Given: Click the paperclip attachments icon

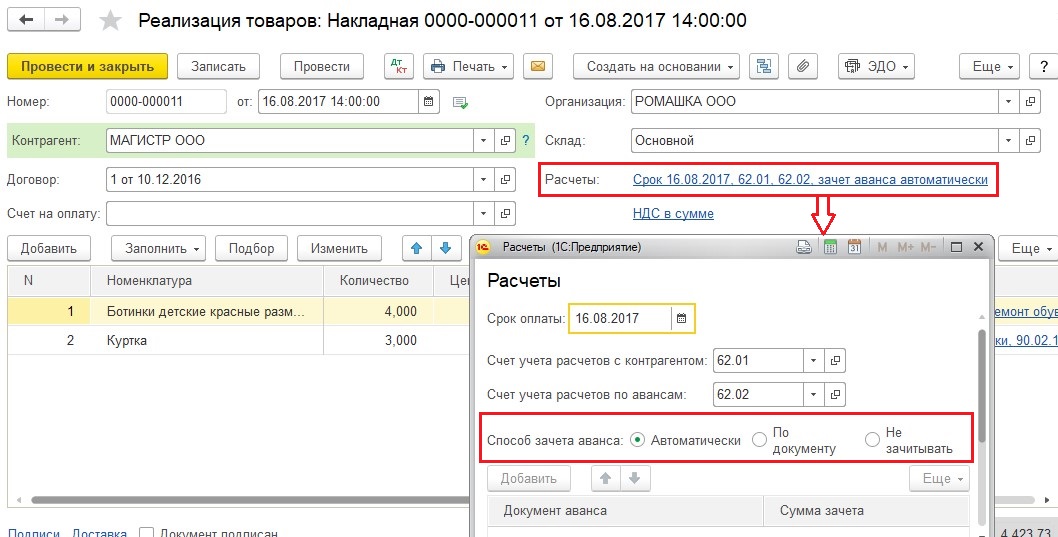Looking at the screenshot, I should [802, 66].
